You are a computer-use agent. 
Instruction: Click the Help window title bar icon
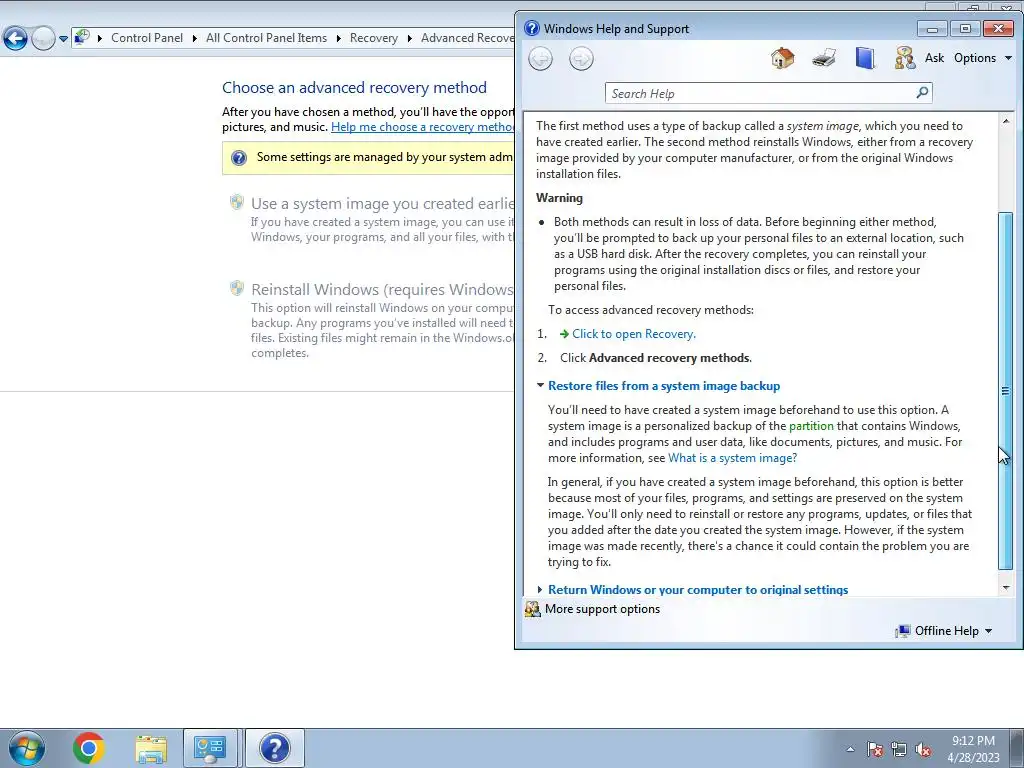(x=532, y=28)
